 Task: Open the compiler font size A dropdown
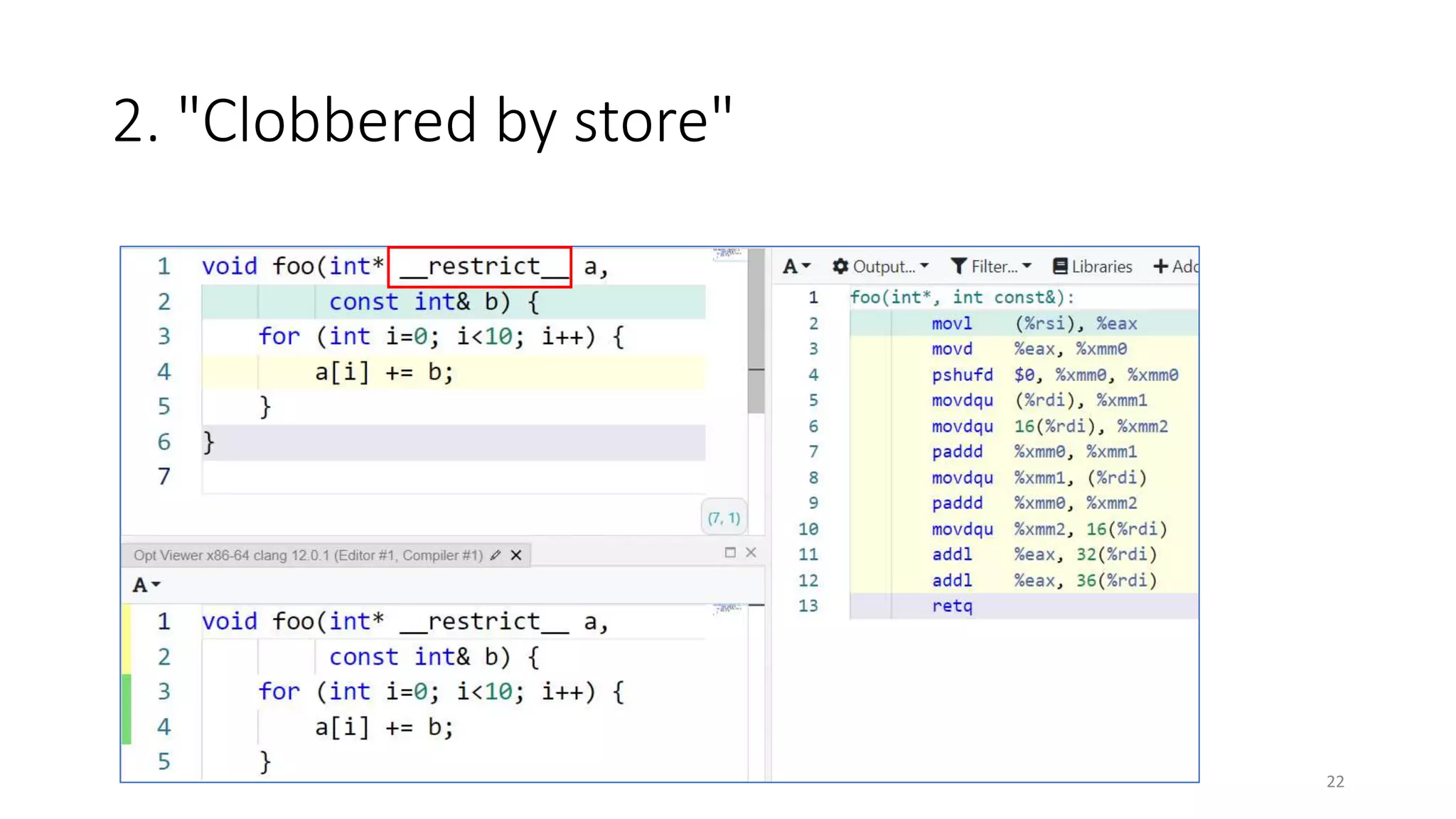796,267
